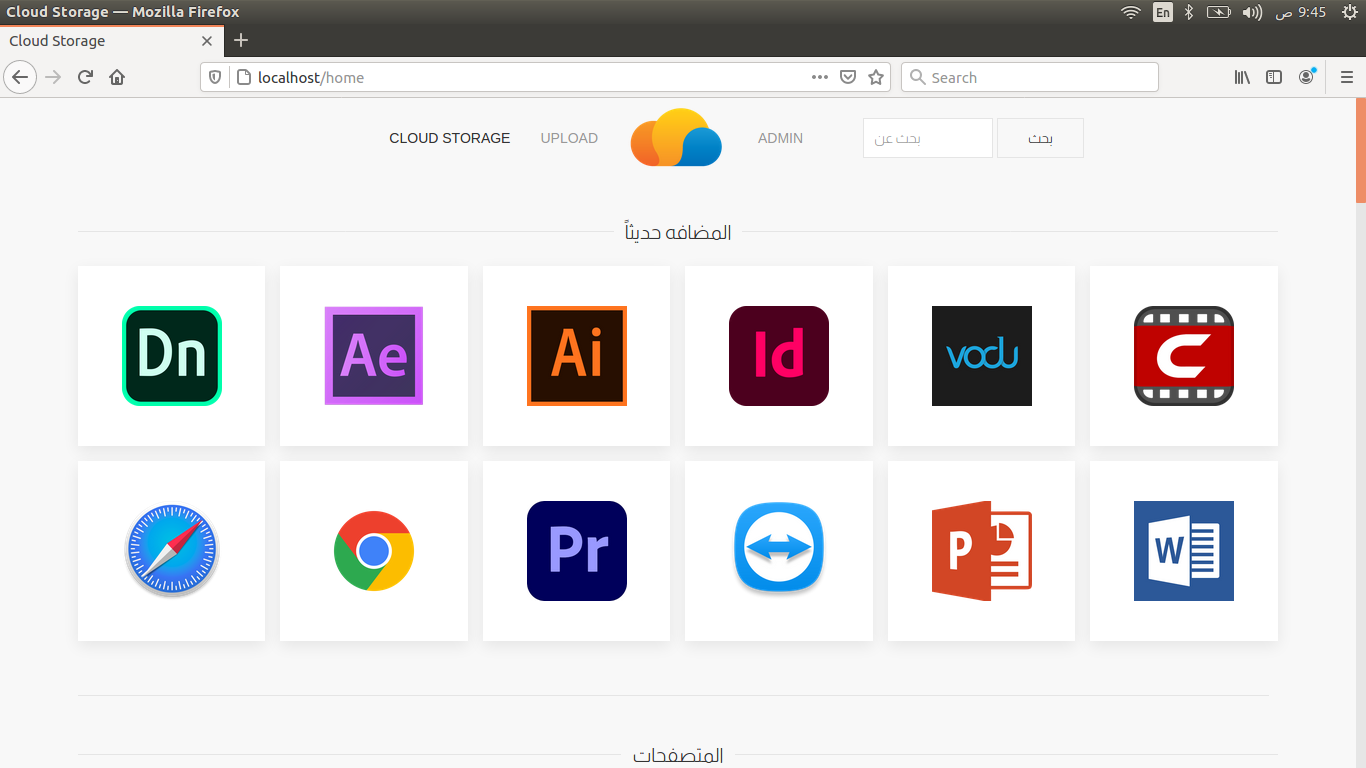
Task: Click the Microsoft Word icon
Action: coord(1184,551)
